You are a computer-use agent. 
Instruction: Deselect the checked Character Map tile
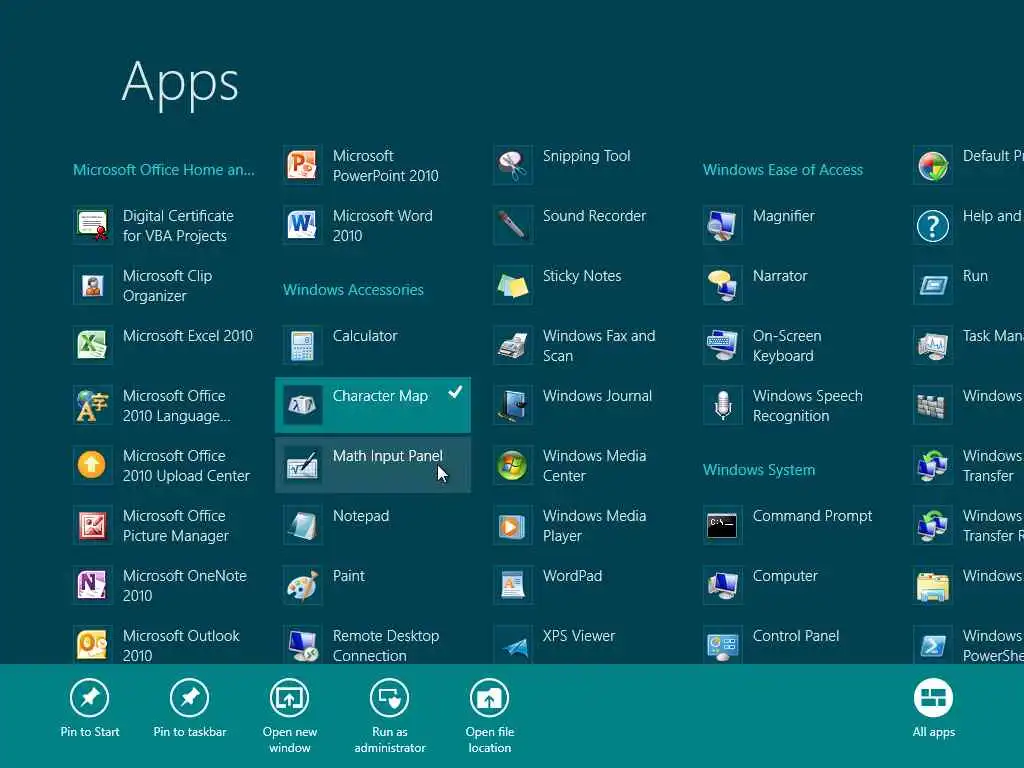373,405
